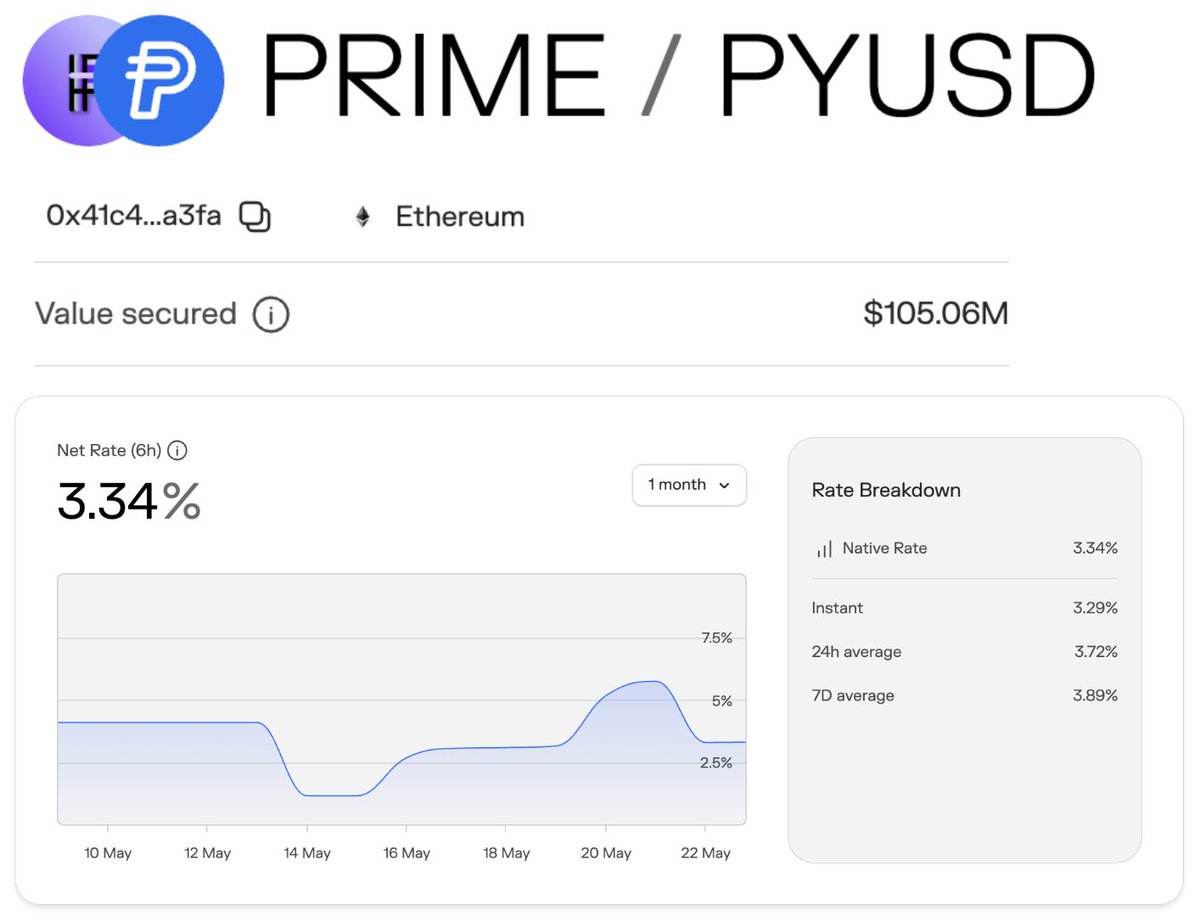The width and height of the screenshot is (1200, 922).
Task: Click the Ethereum network label
Action: [460, 217]
